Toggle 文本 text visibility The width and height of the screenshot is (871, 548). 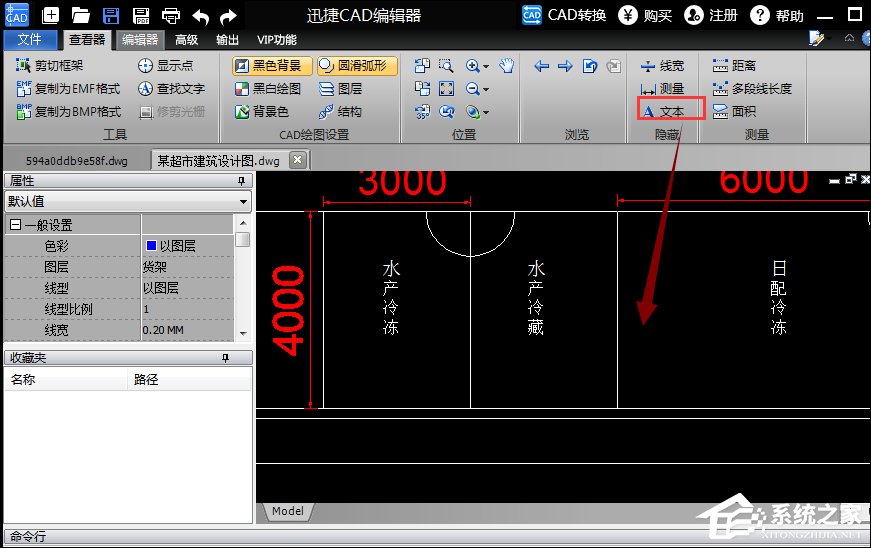coord(663,112)
